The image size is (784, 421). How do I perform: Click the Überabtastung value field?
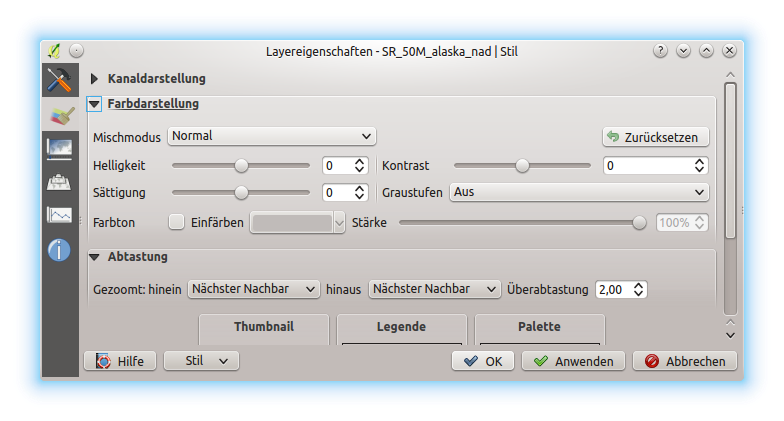612,289
